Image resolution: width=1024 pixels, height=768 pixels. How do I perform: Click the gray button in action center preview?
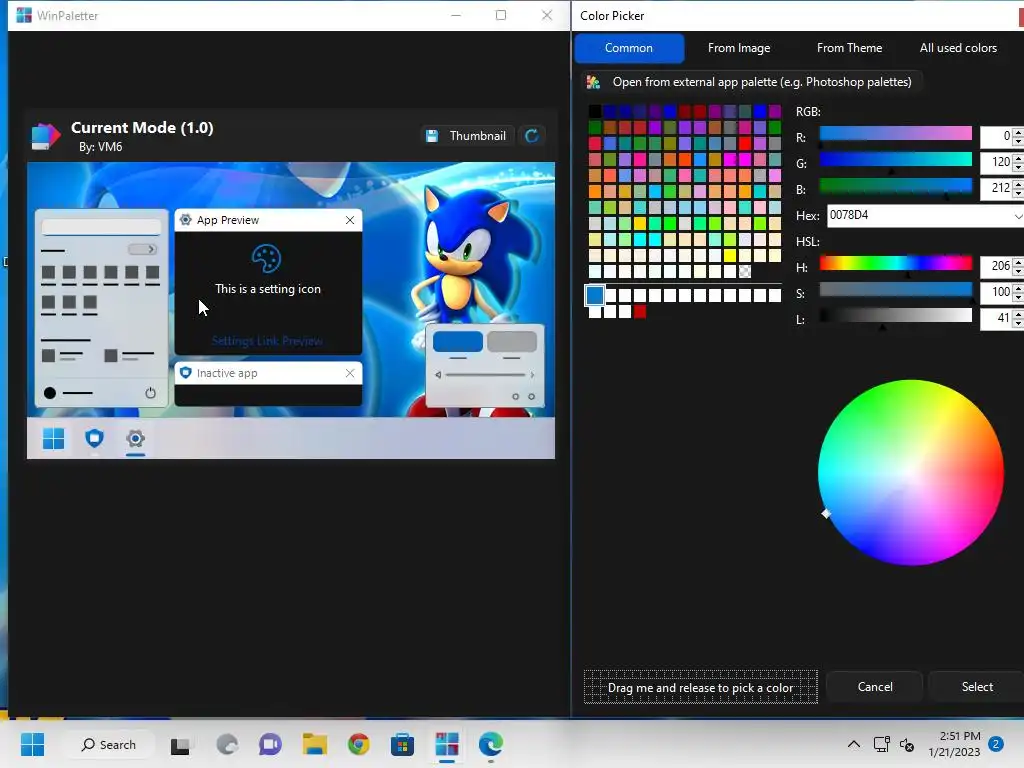pos(512,341)
